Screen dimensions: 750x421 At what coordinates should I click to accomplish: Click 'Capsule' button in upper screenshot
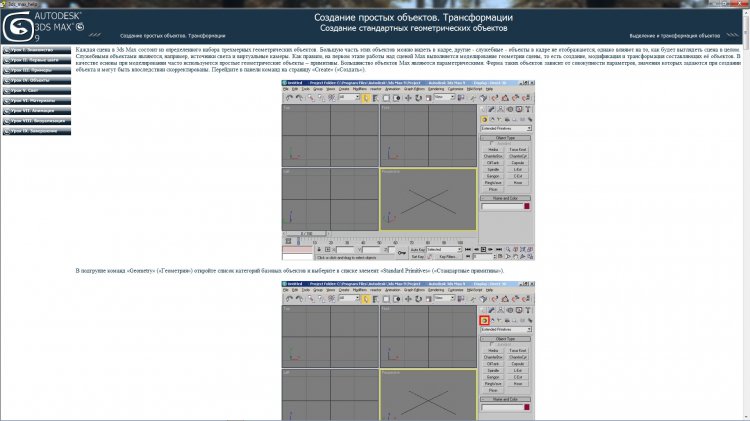[518, 163]
